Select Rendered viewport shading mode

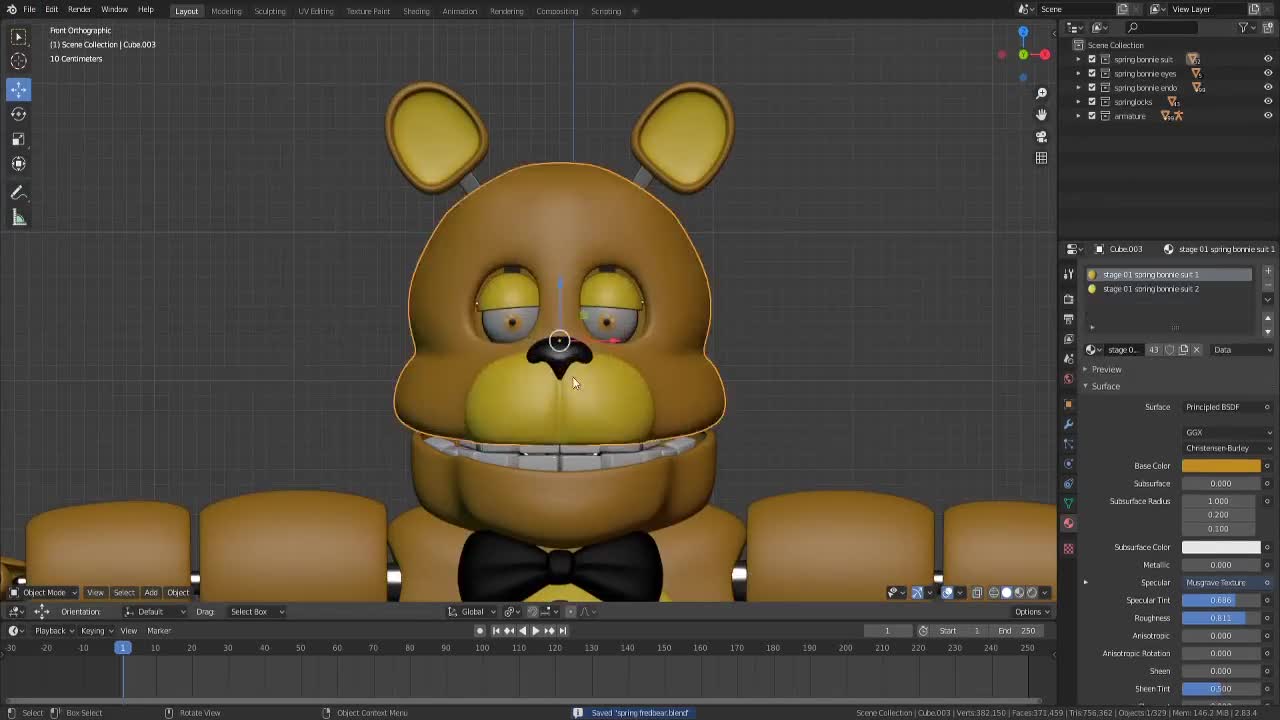coord(1032,592)
